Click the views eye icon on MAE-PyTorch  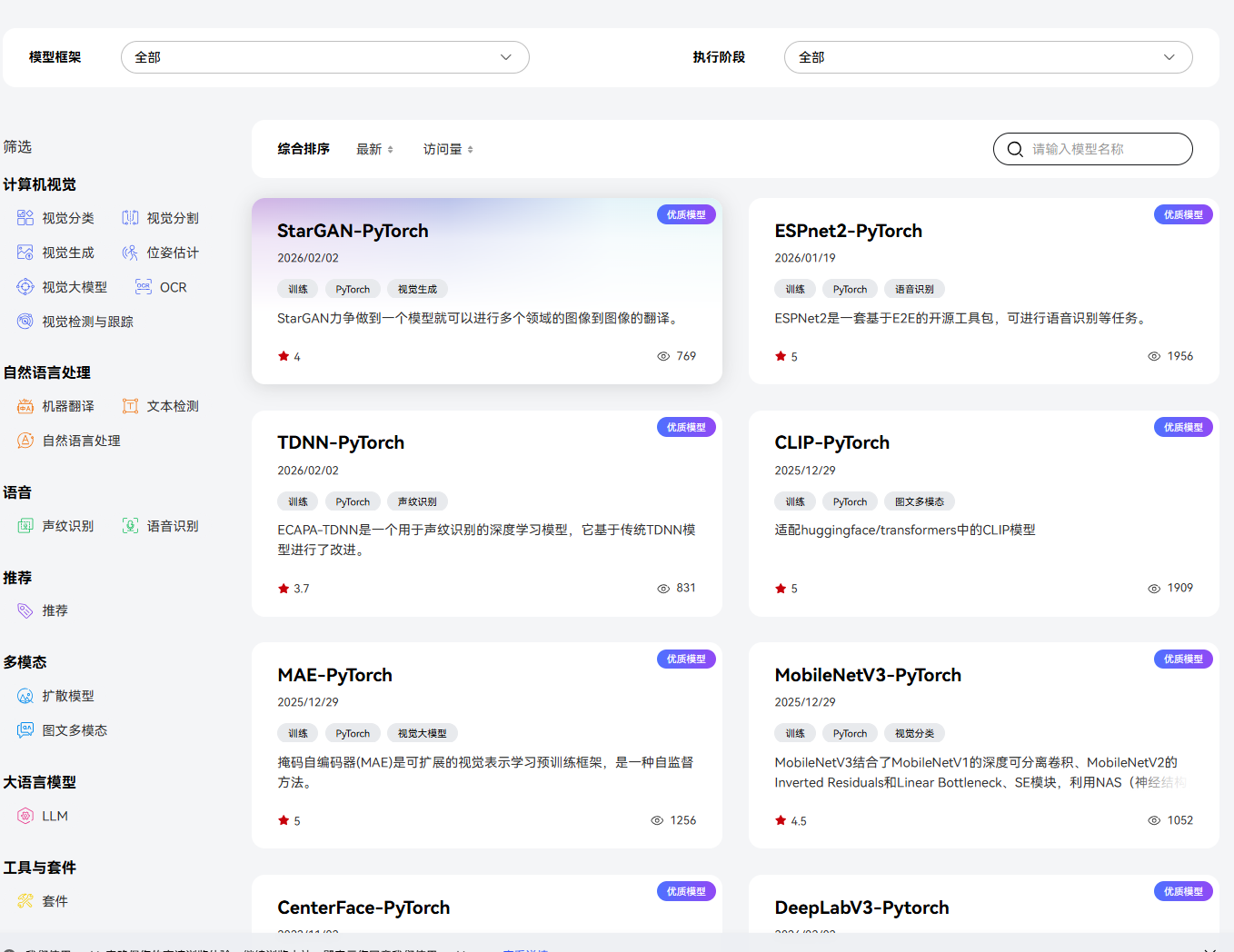(657, 820)
